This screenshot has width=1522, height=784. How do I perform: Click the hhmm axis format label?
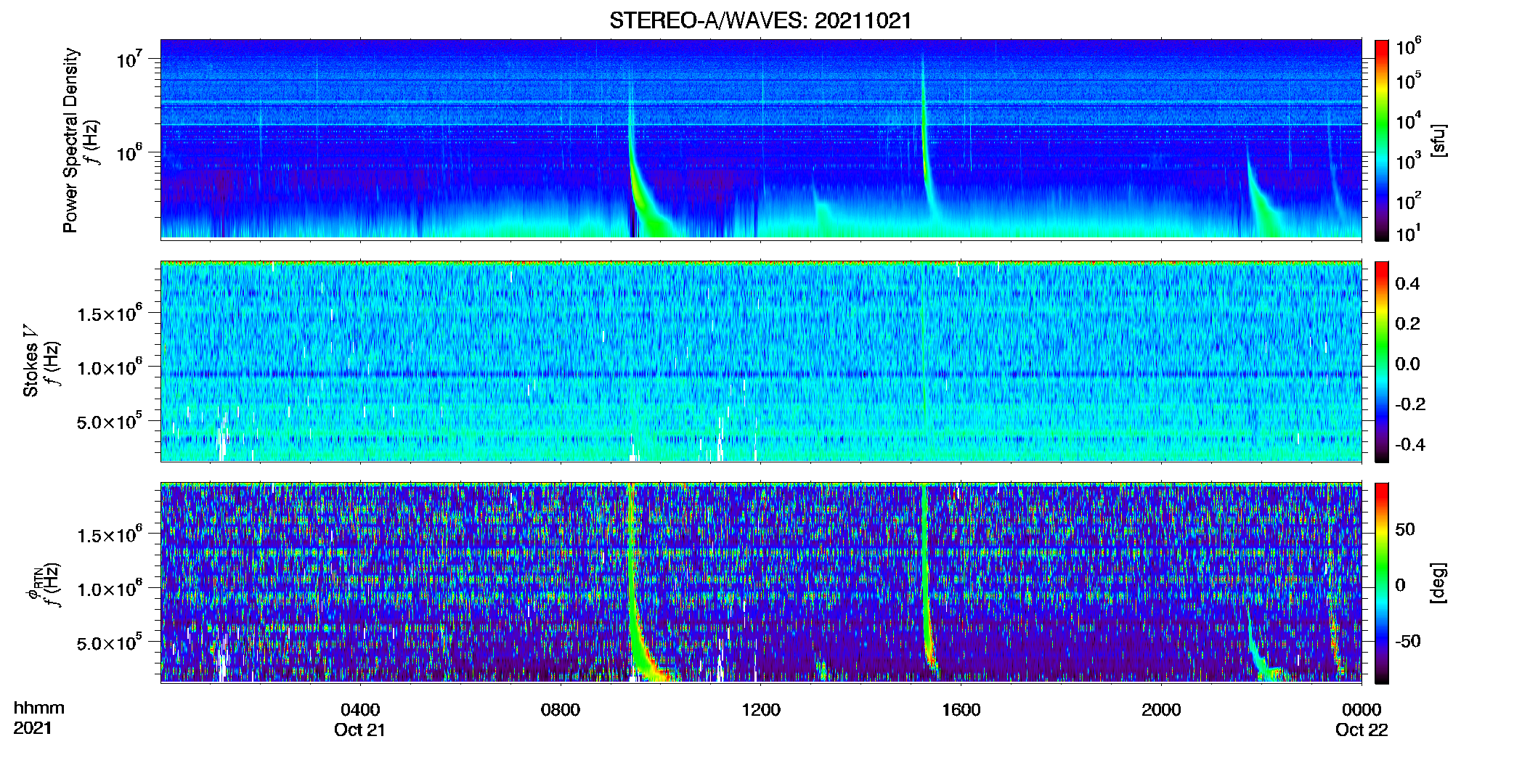(39, 708)
